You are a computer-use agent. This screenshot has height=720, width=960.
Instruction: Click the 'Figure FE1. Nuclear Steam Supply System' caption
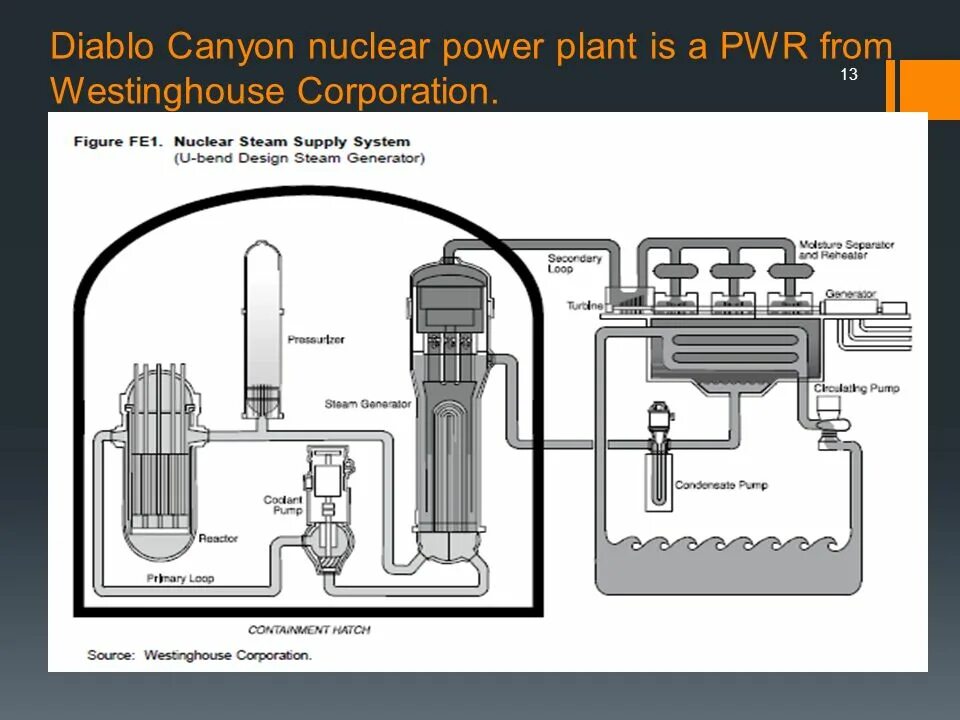[242, 141]
